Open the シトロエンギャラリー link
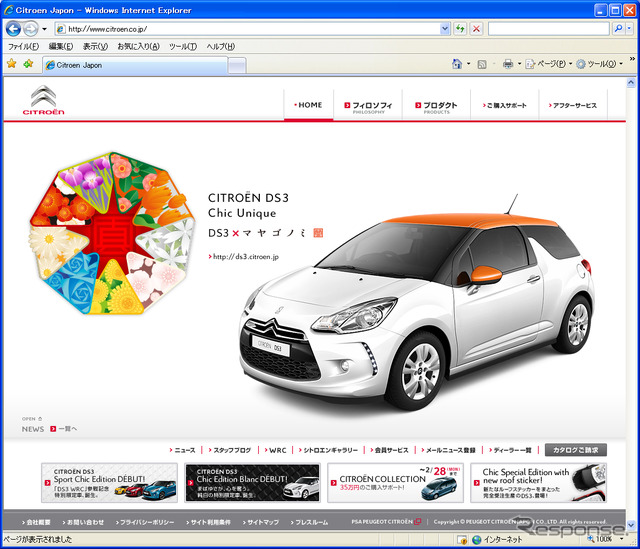 pyautogui.click(x=328, y=450)
